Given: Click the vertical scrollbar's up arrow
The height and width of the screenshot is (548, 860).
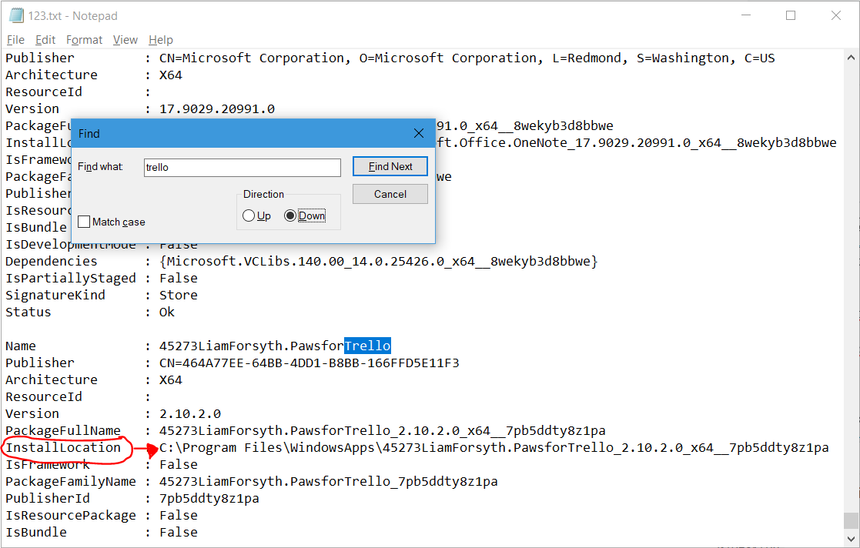Looking at the screenshot, I should [x=851, y=57].
